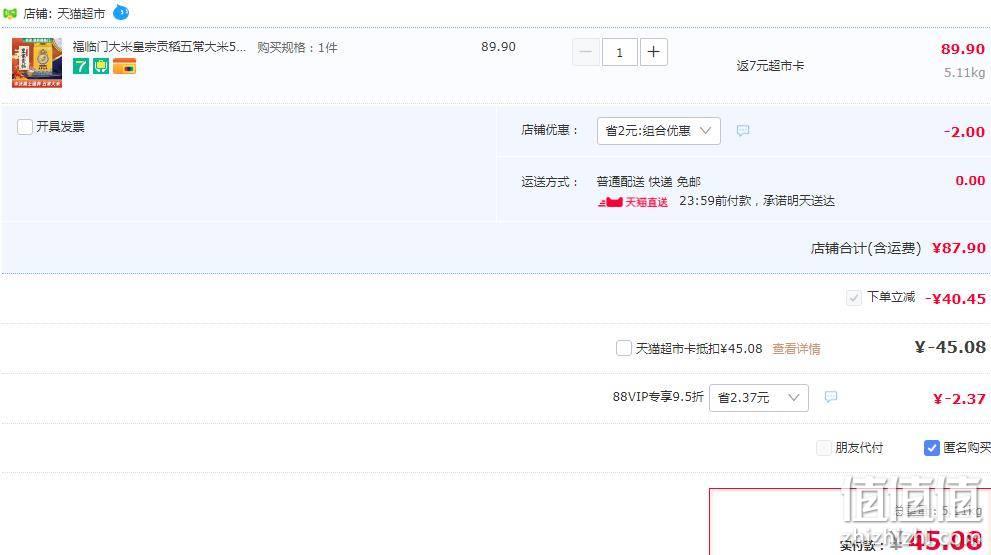
Task: Click the 5.11kg weight text
Action: [x=964, y=73]
